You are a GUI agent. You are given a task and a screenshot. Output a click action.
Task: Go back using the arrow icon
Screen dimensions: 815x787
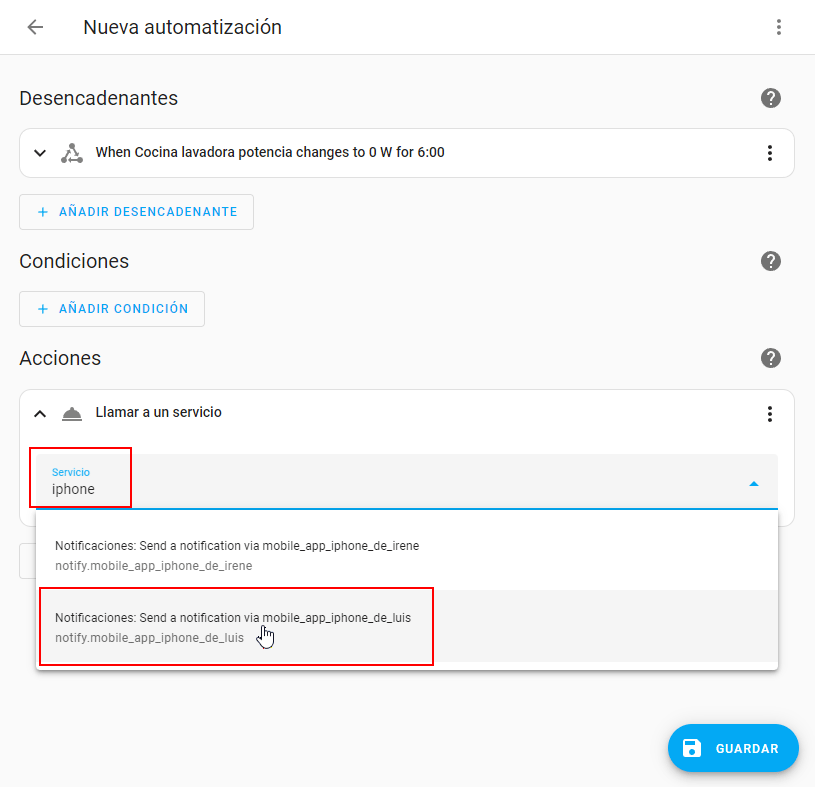(x=35, y=27)
